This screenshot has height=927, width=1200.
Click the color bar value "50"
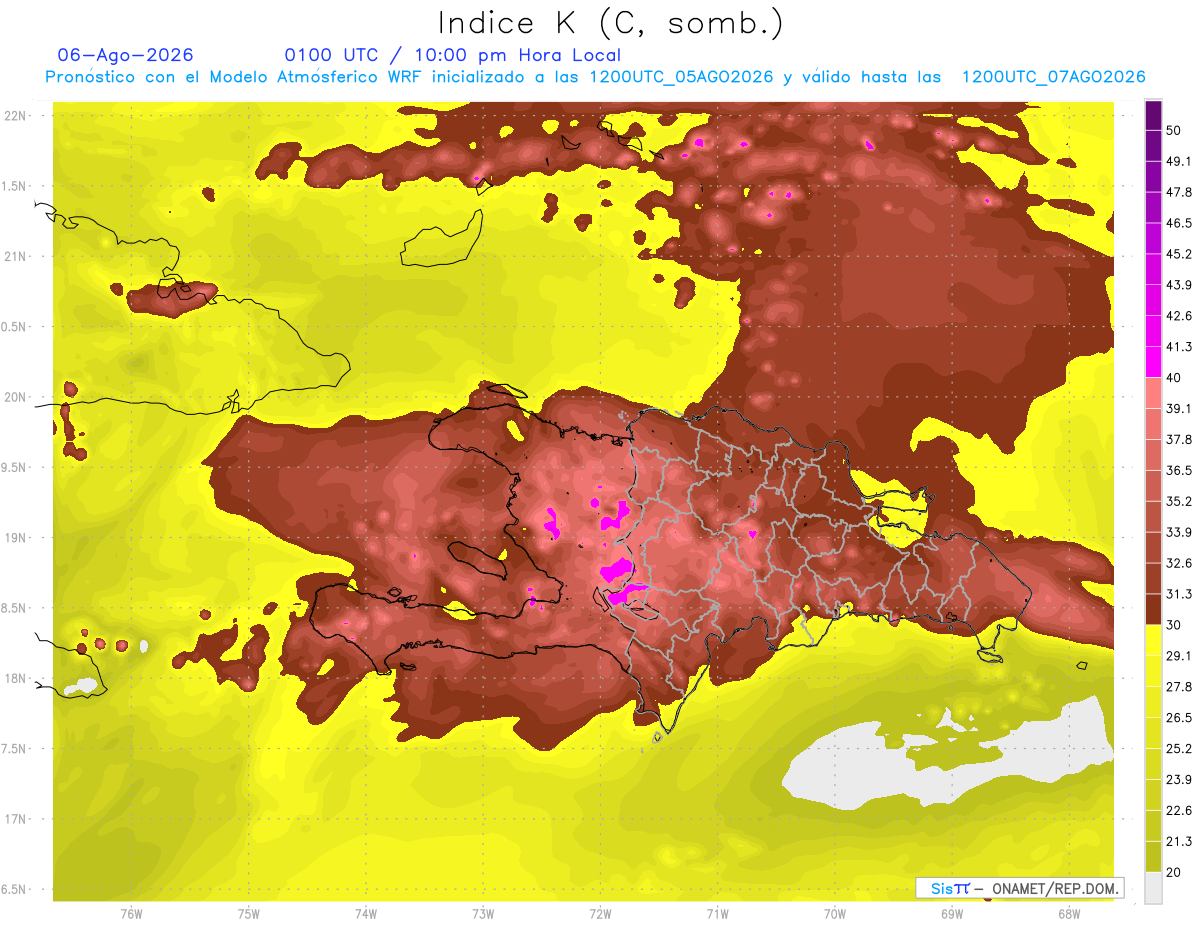[x=1173, y=130]
